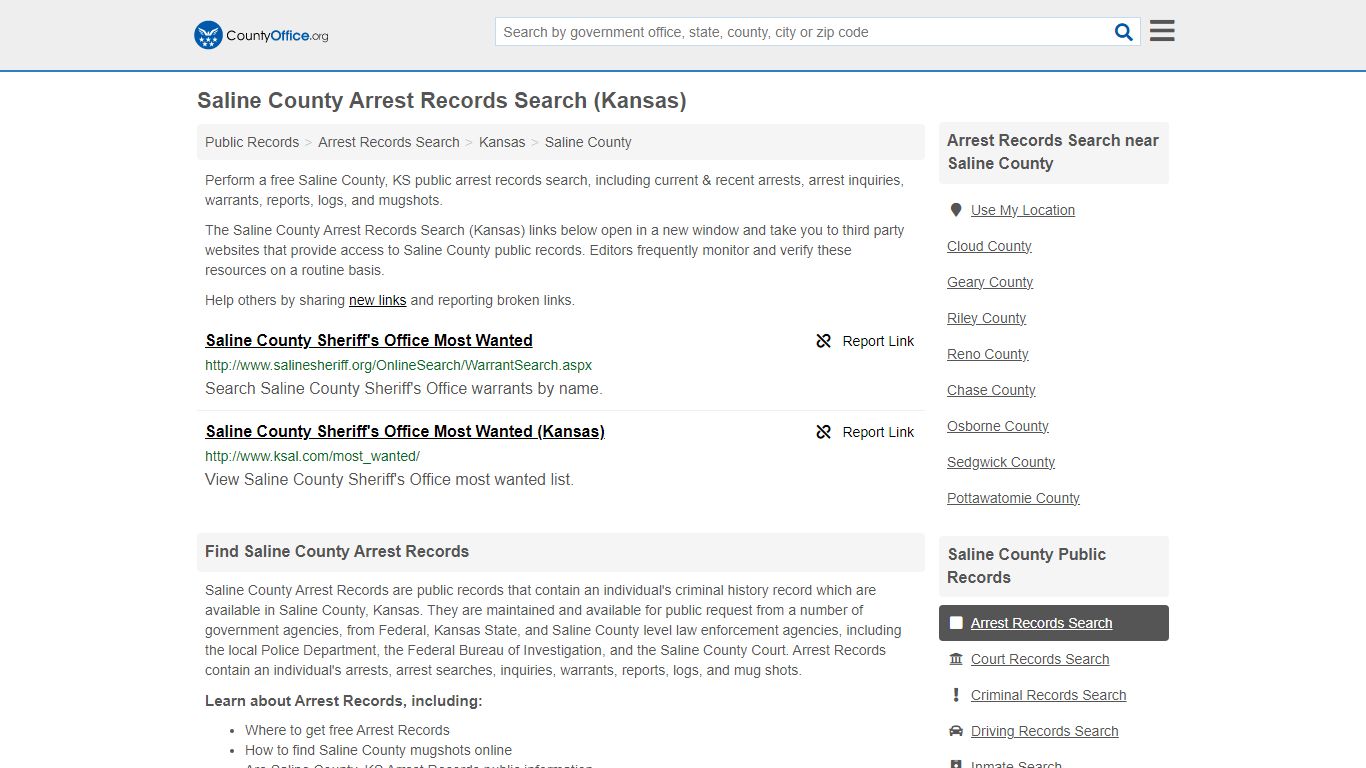
Task: Click the car icon beside Driving Records
Action: click(956, 731)
